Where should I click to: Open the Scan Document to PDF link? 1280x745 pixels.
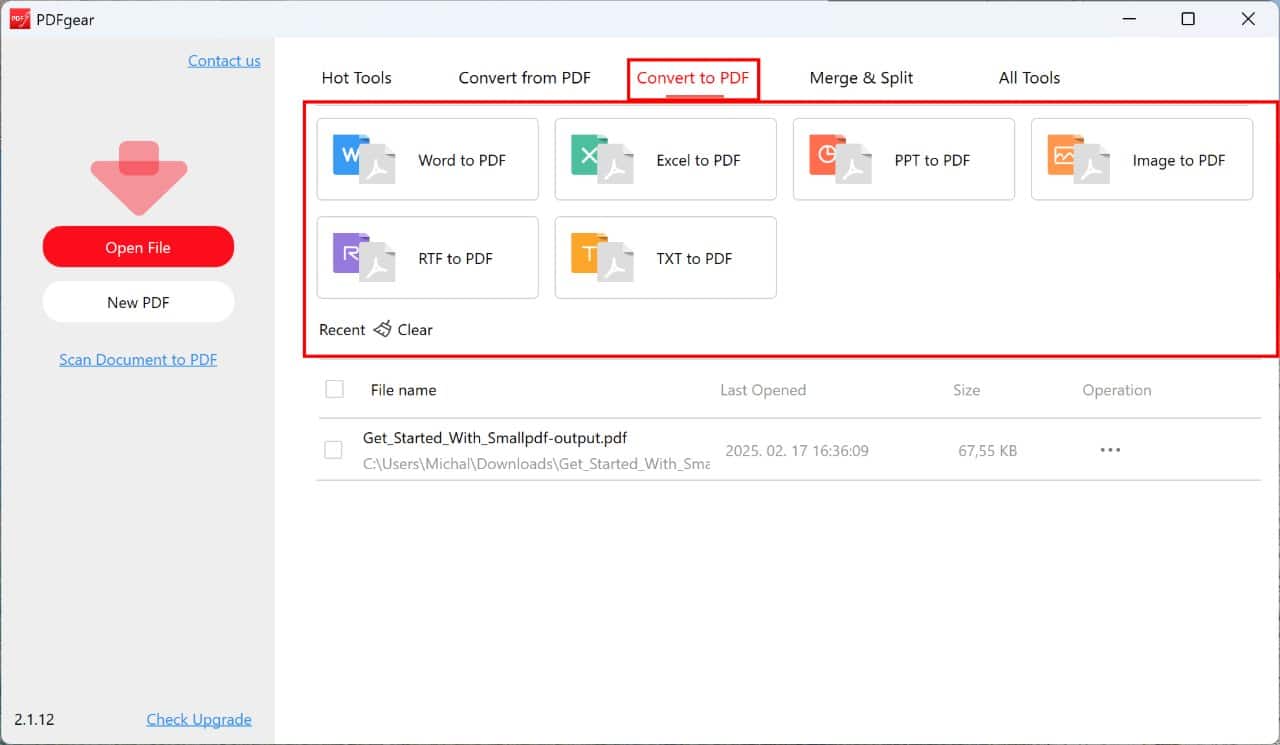(x=138, y=360)
